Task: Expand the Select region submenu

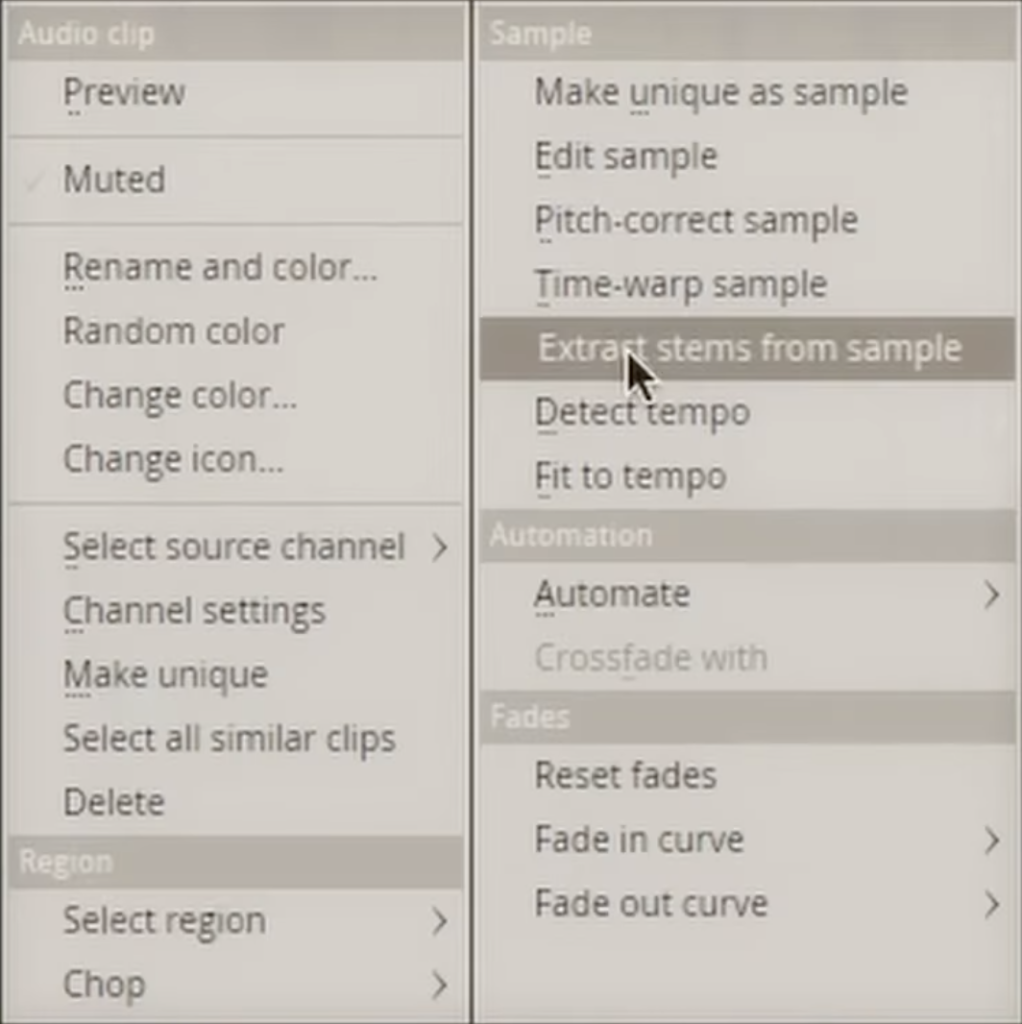Action: coord(439,921)
